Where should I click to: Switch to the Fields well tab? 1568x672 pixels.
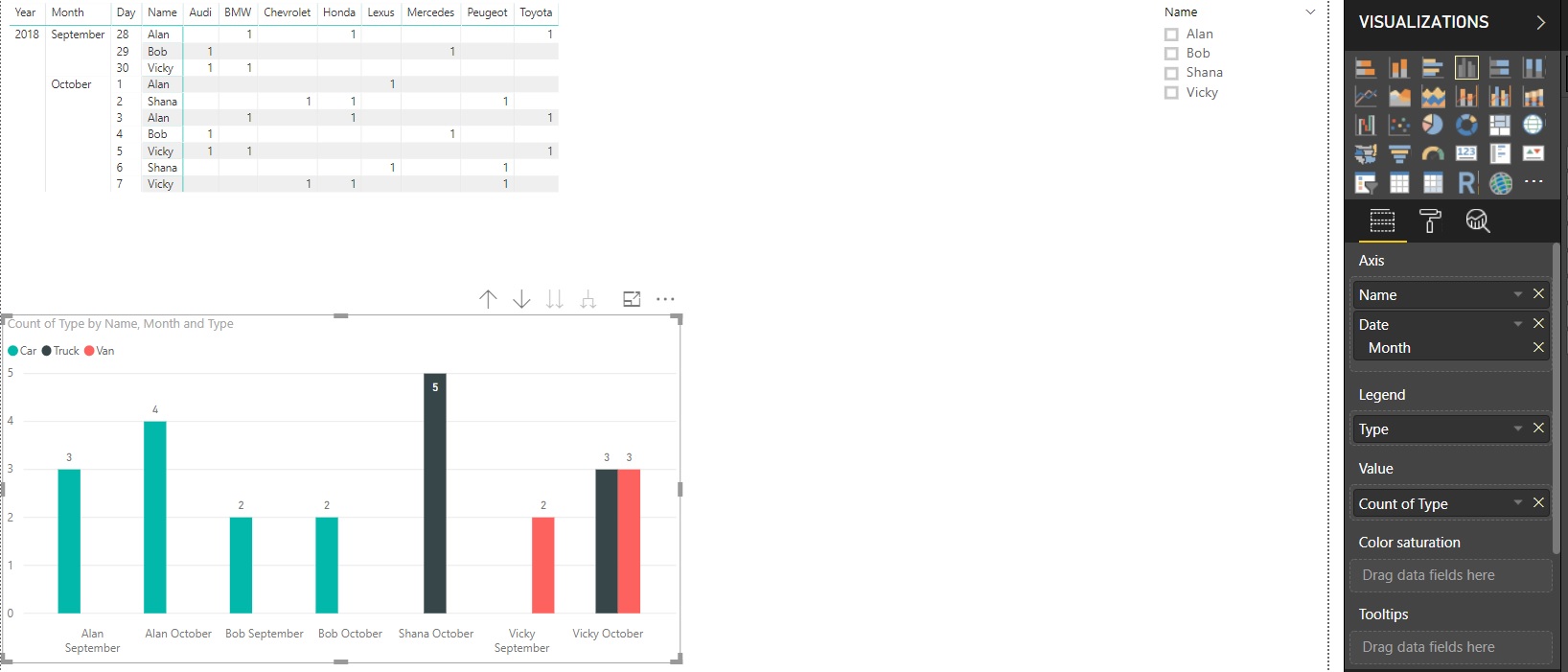pyautogui.click(x=1382, y=221)
